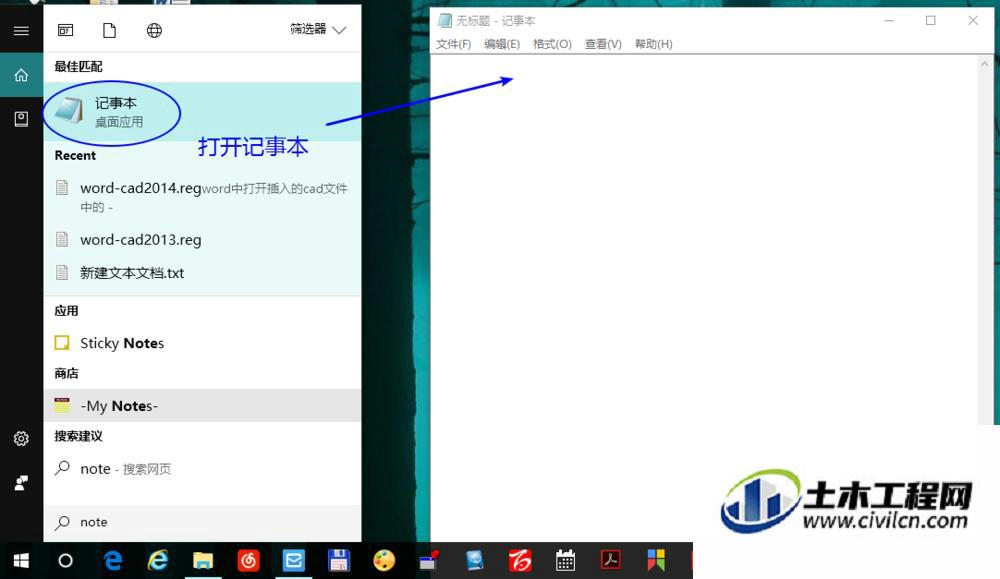The width and height of the screenshot is (1000, 579).
Task: Close the Notepad window
Action: click(x=973, y=20)
